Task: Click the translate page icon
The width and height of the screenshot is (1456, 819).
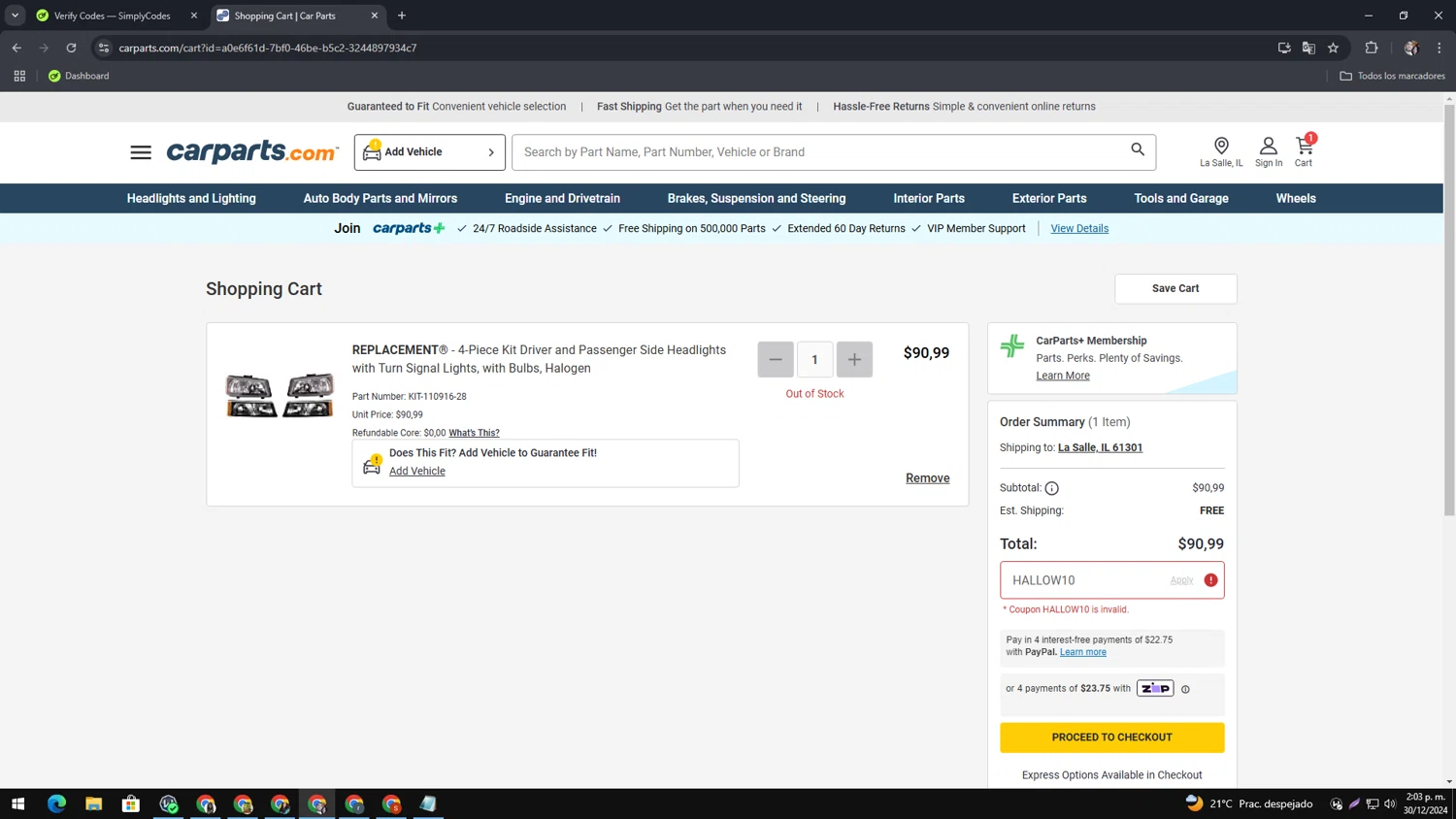Action: point(1308,48)
